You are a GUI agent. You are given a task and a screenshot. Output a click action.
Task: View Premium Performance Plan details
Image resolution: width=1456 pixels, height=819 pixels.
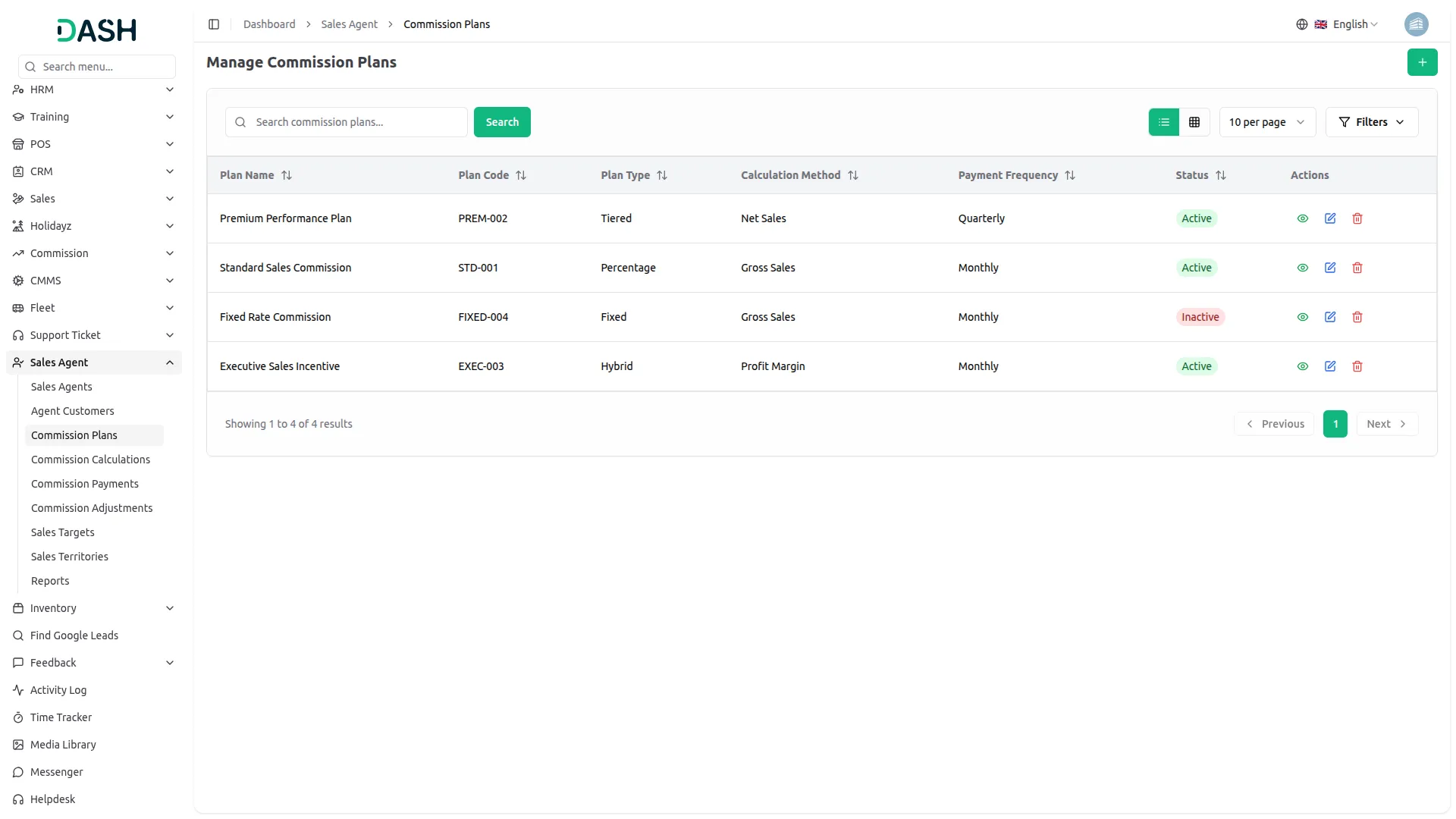point(1302,218)
